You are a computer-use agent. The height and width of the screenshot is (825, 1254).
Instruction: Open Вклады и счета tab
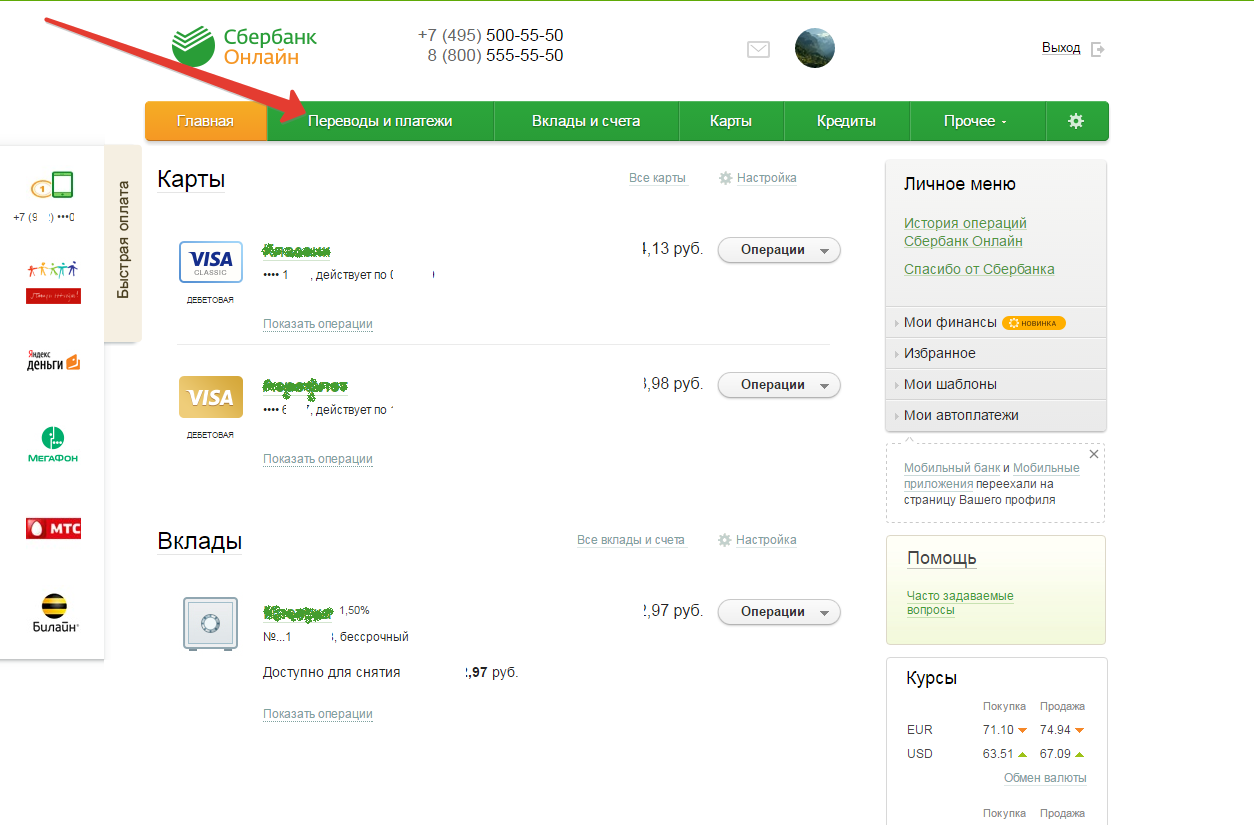586,121
